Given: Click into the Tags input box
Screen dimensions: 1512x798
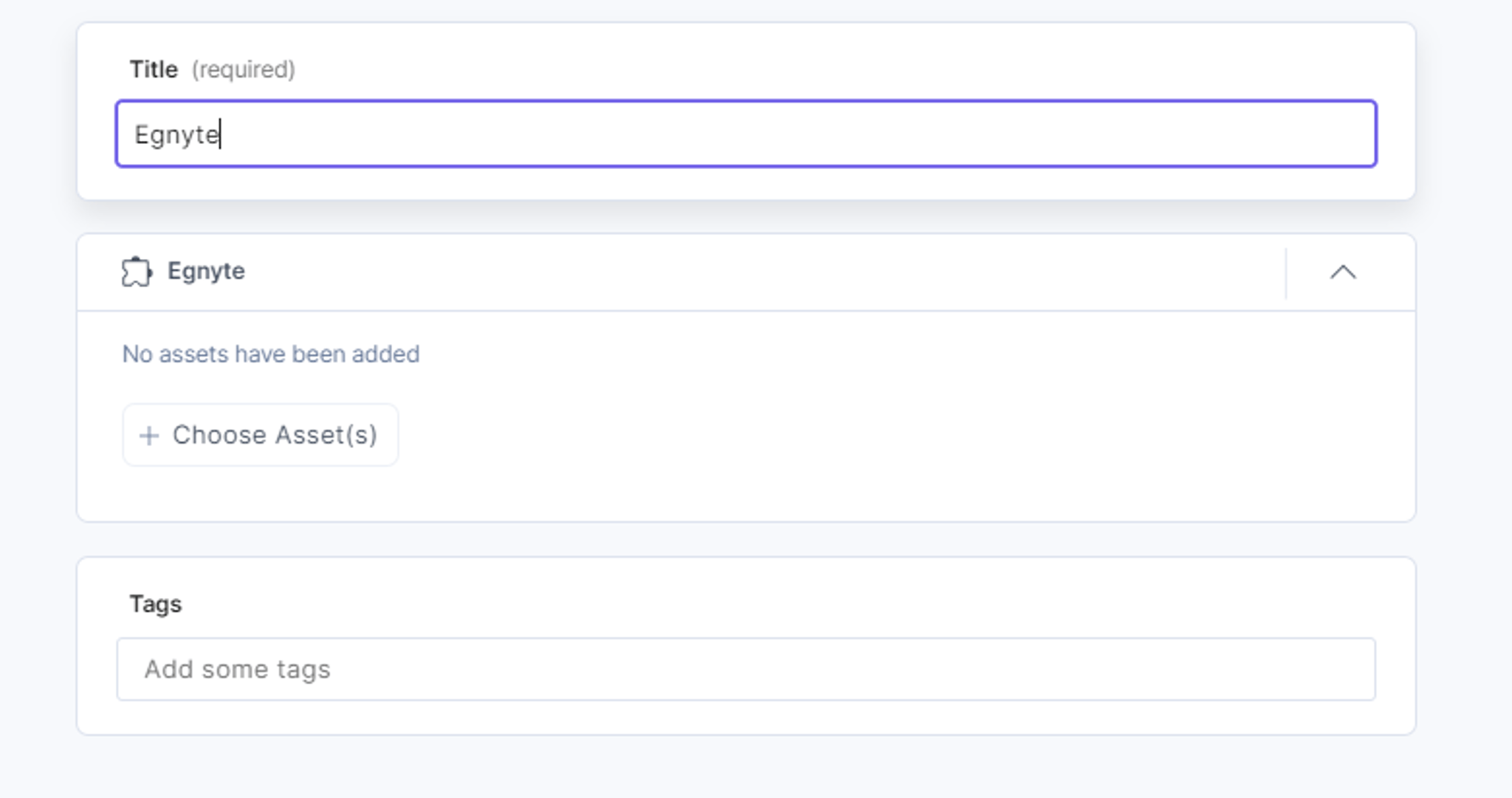Looking at the screenshot, I should (746, 669).
